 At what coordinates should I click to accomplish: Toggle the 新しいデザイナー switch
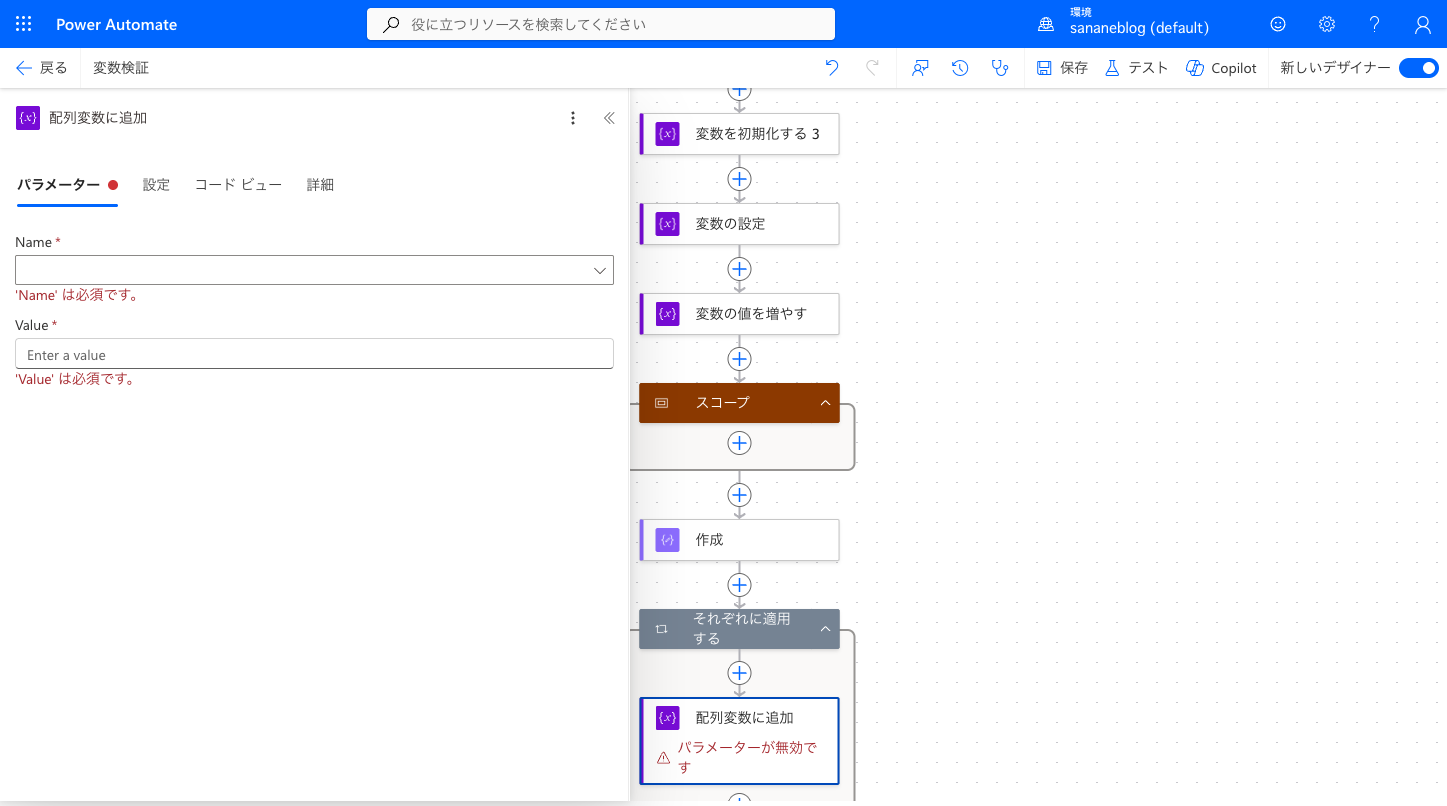point(1418,68)
